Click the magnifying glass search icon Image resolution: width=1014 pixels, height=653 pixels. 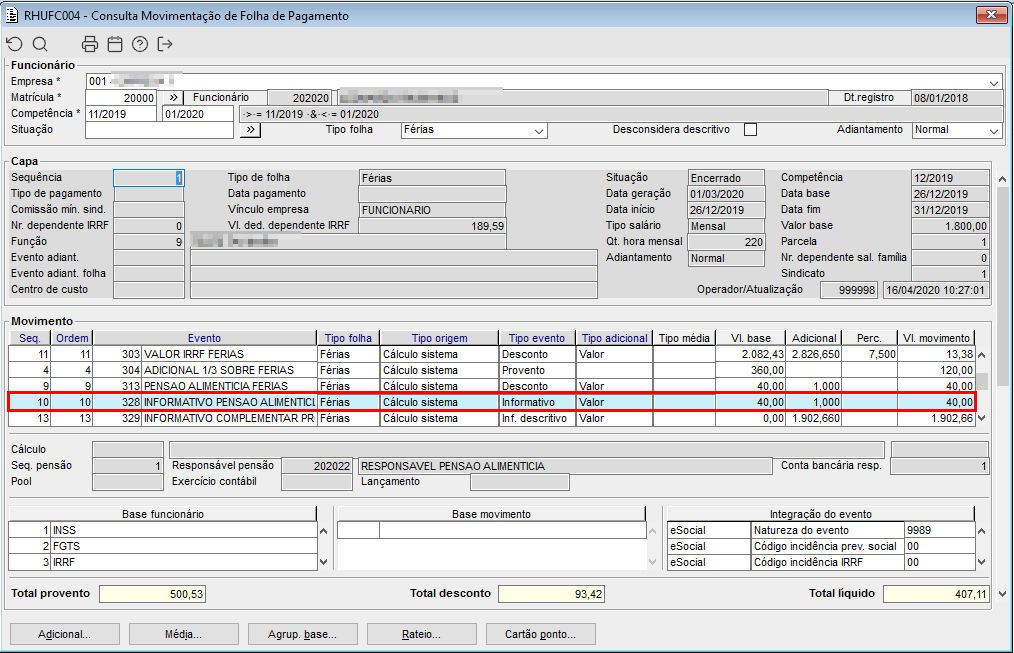pos(40,44)
